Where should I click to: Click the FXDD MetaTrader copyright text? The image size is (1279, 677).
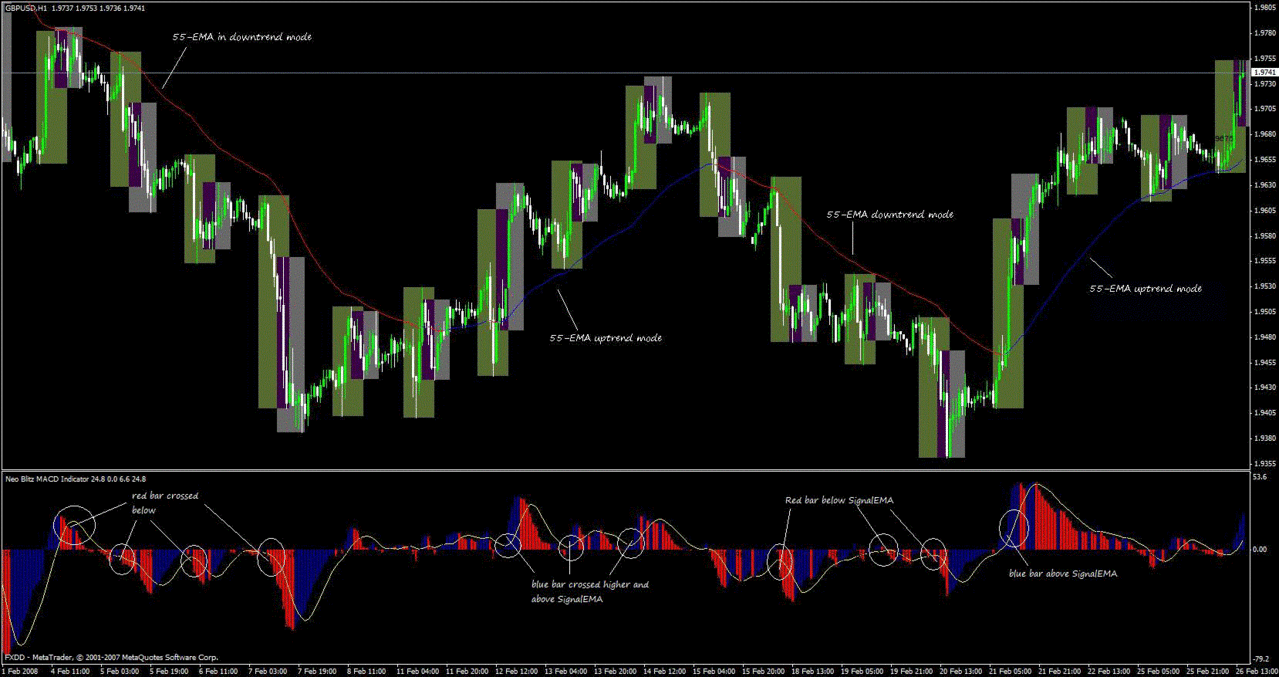110,657
